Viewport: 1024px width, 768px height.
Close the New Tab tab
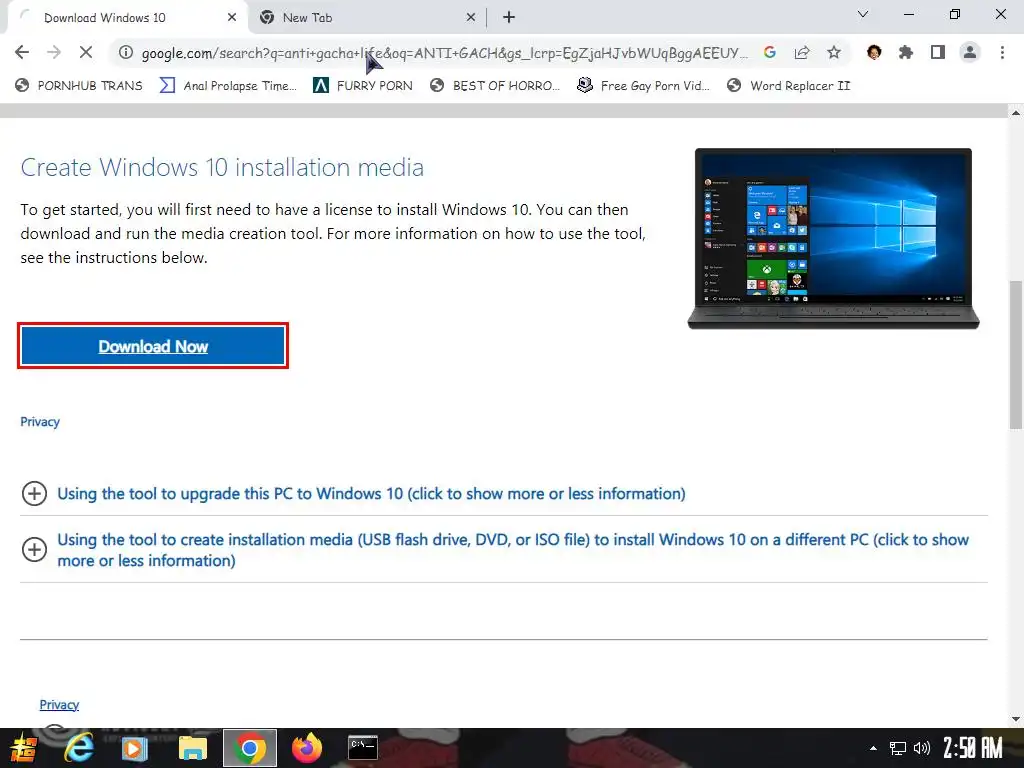point(471,18)
